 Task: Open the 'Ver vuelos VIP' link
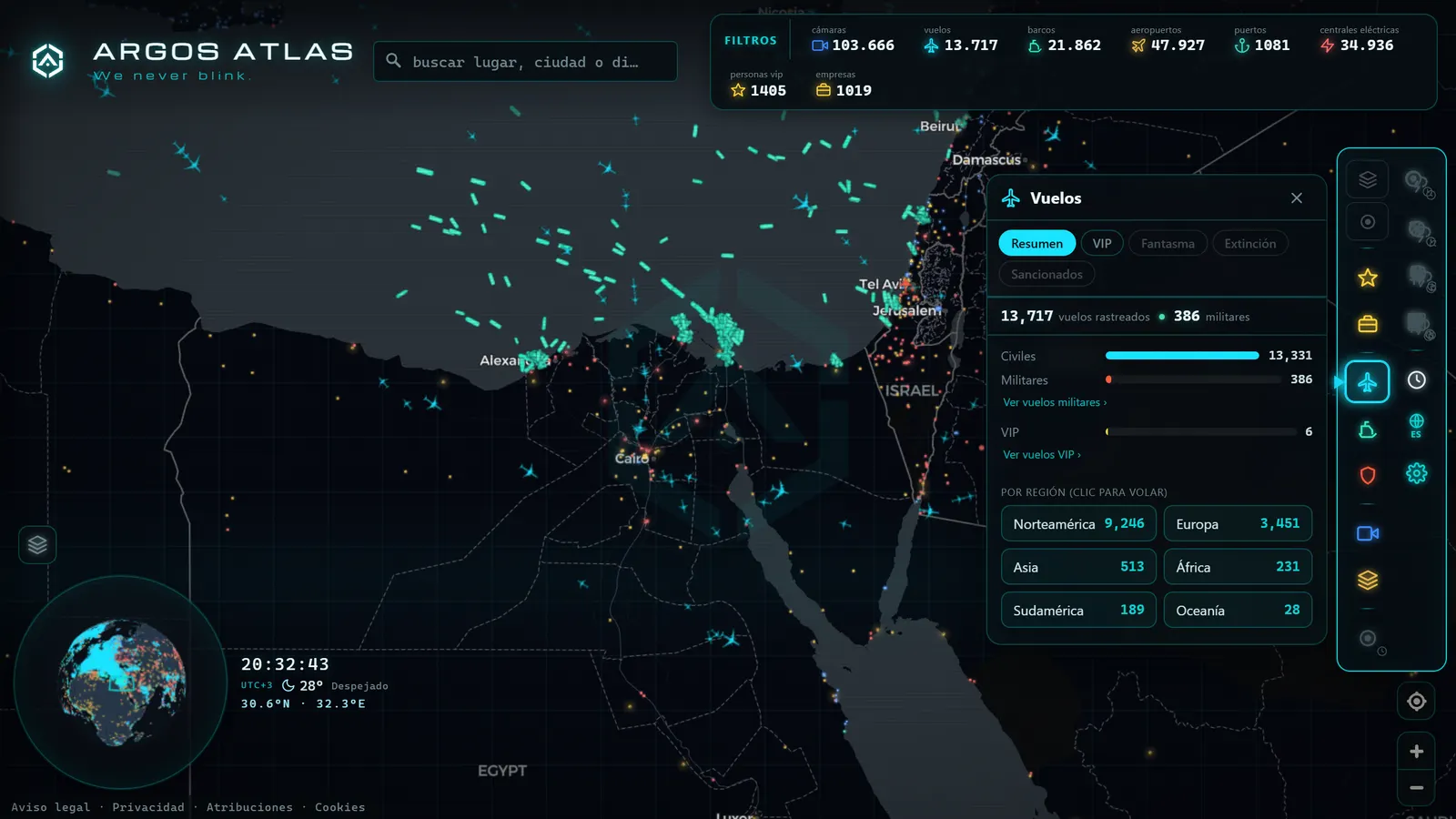pyautogui.click(x=1042, y=455)
